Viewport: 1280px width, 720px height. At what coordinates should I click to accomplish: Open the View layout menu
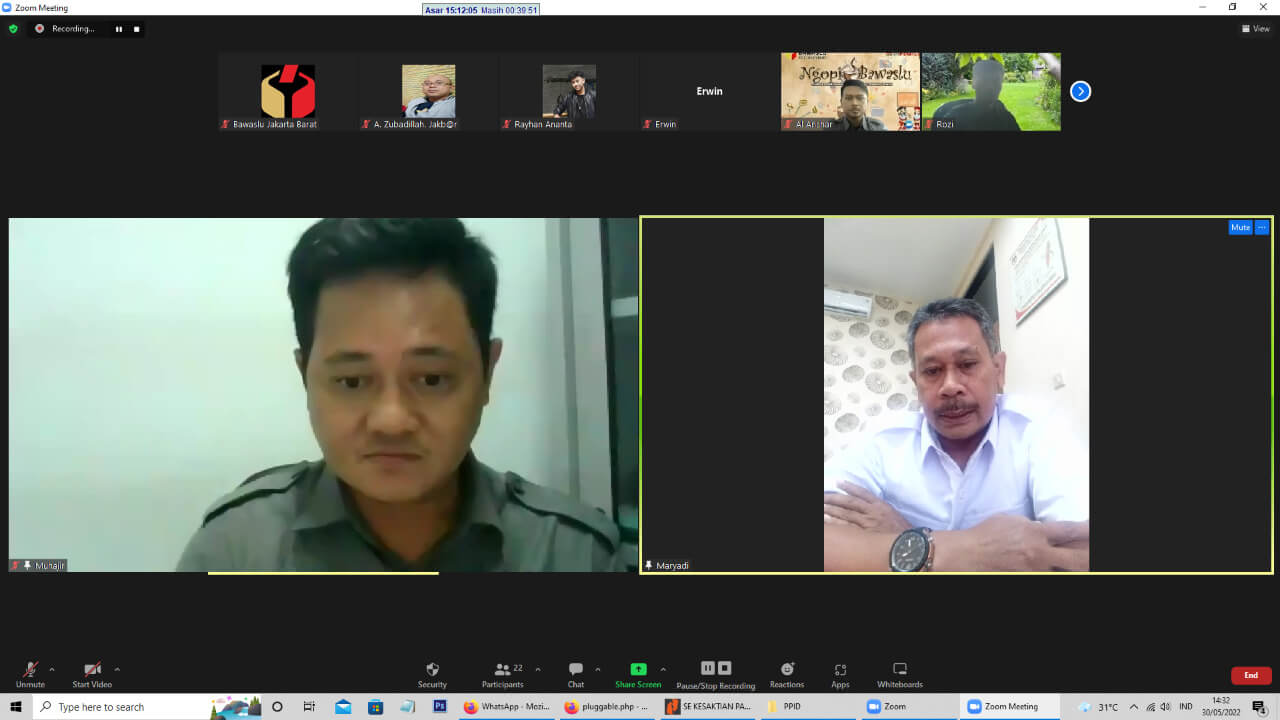click(1255, 29)
